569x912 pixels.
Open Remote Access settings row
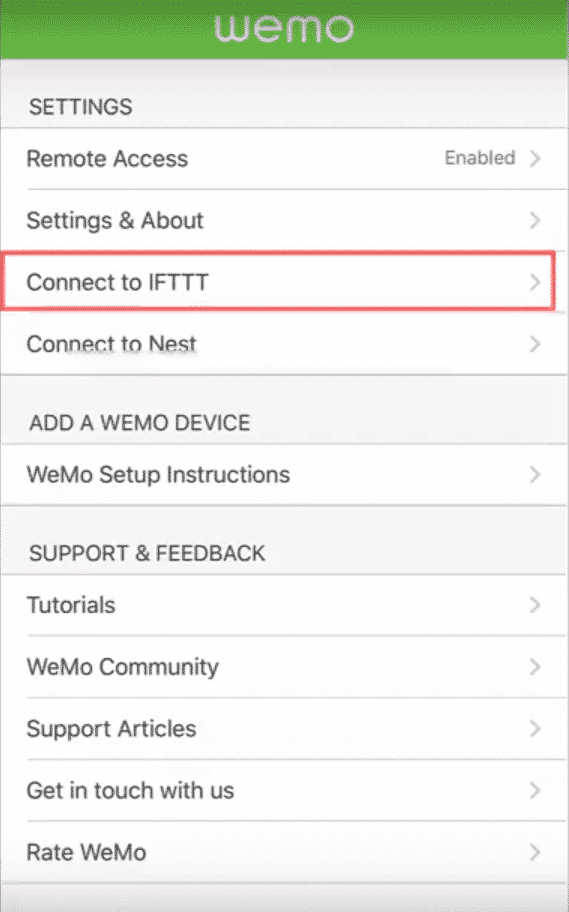pos(284,158)
